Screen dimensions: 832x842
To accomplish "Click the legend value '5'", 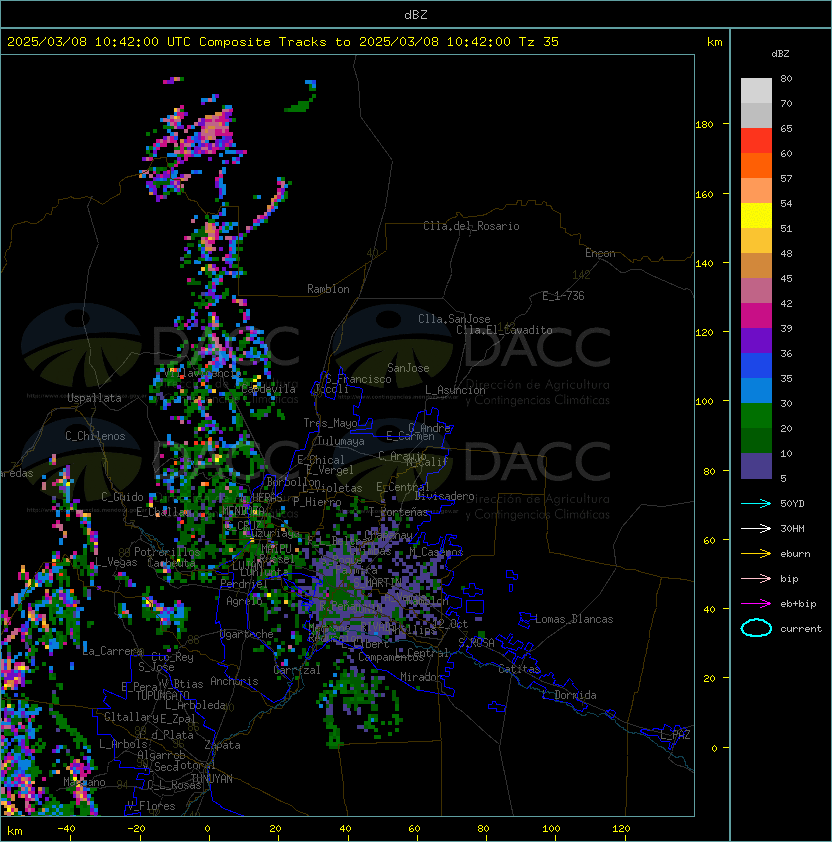I will pyautogui.click(x=783, y=478).
